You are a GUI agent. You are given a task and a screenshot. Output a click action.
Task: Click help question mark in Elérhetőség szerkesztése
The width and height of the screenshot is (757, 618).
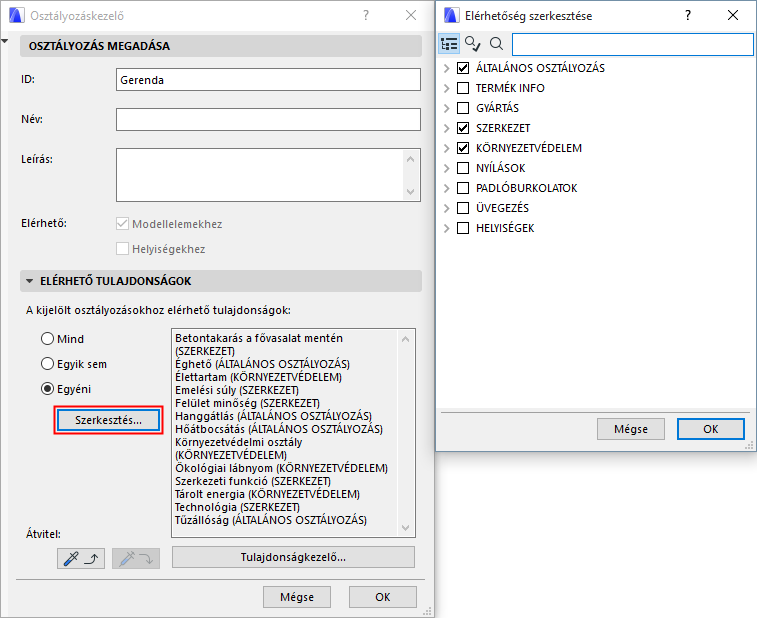[687, 15]
